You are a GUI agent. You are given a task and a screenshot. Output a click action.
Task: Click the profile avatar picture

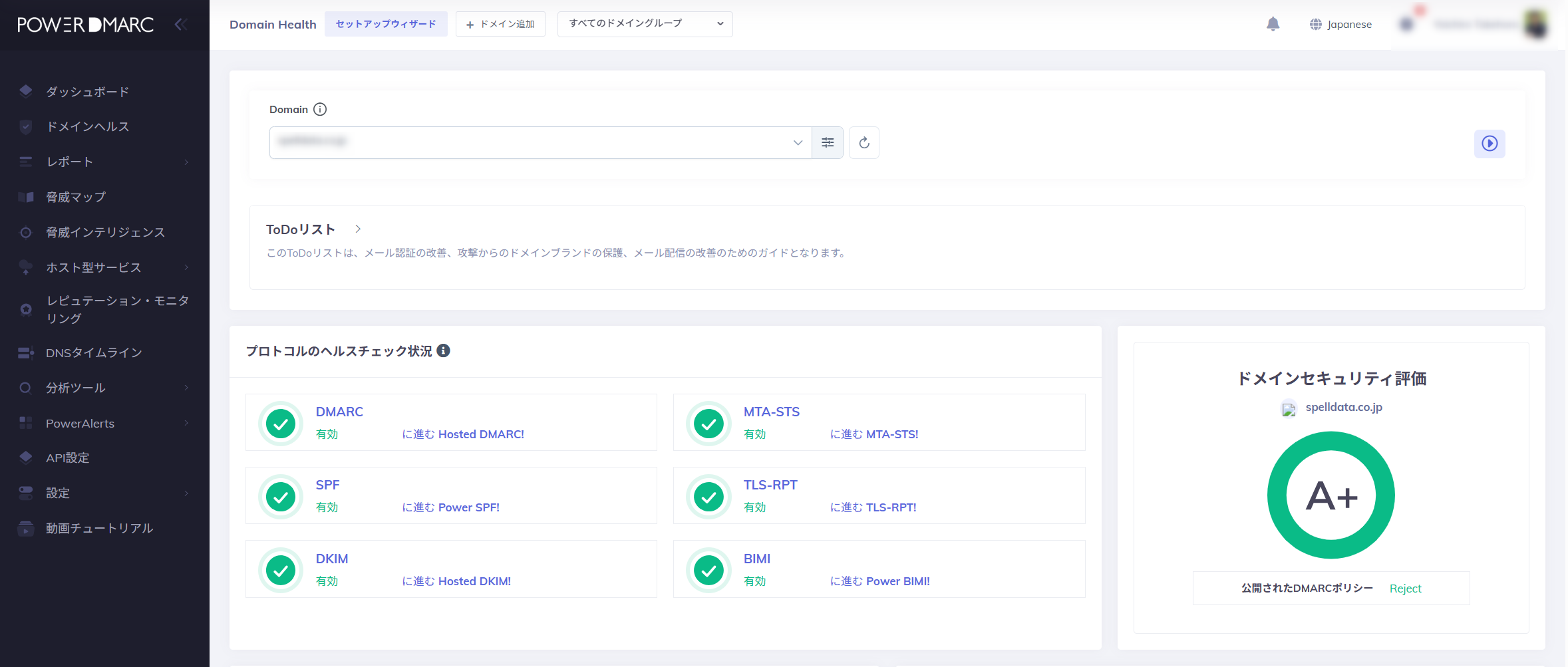(x=1535, y=24)
